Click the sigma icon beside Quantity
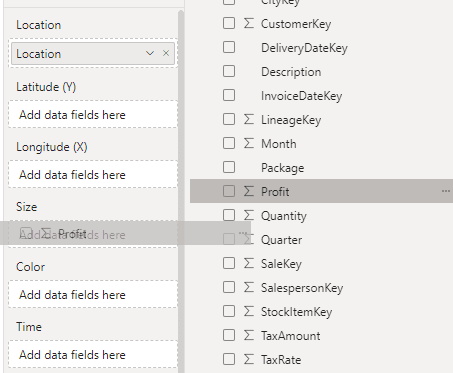This screenshot has height=373, width=453. 249,215
